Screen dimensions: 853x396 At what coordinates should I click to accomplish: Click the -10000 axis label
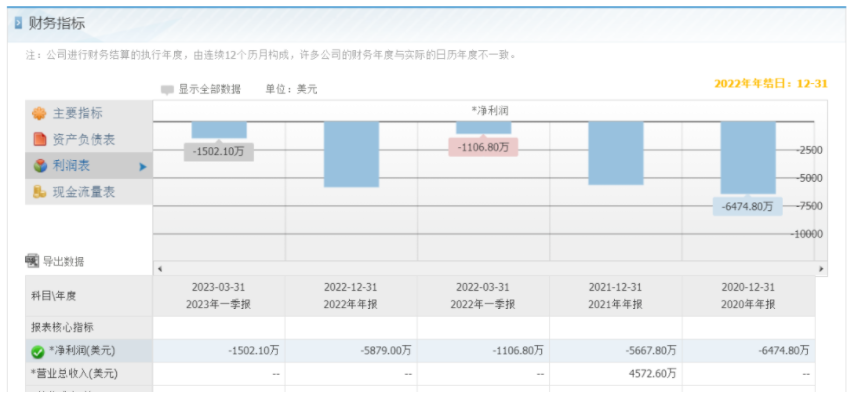pyautogui.click(x=806, y=234)
